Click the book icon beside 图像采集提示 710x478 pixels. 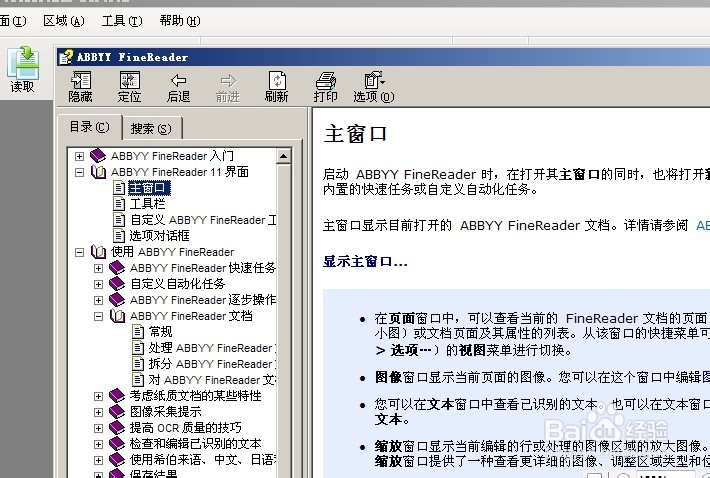(117, 412)
